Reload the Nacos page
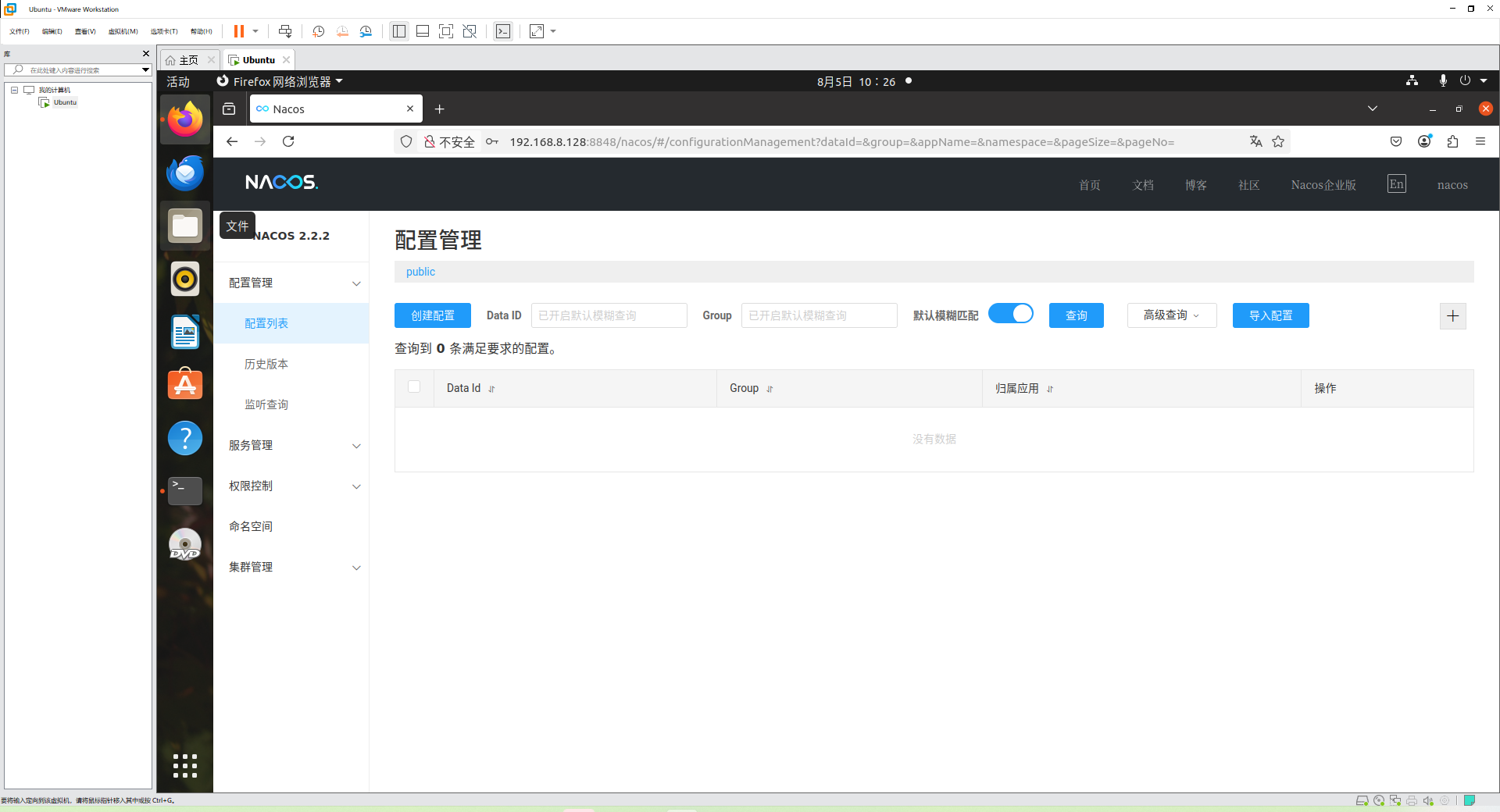 tap(288, 141)
